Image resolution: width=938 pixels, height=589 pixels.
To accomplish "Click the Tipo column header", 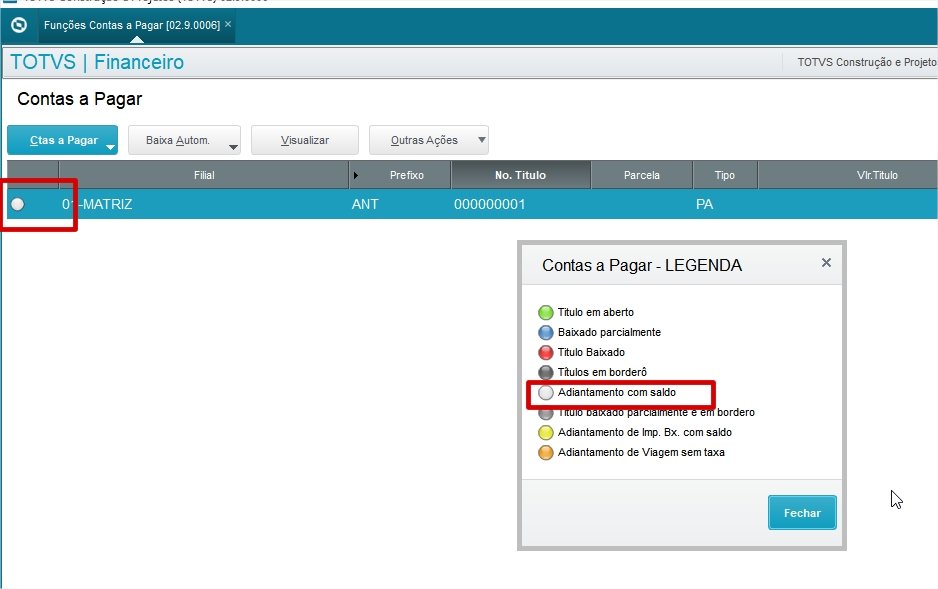I will pos(724,175).
